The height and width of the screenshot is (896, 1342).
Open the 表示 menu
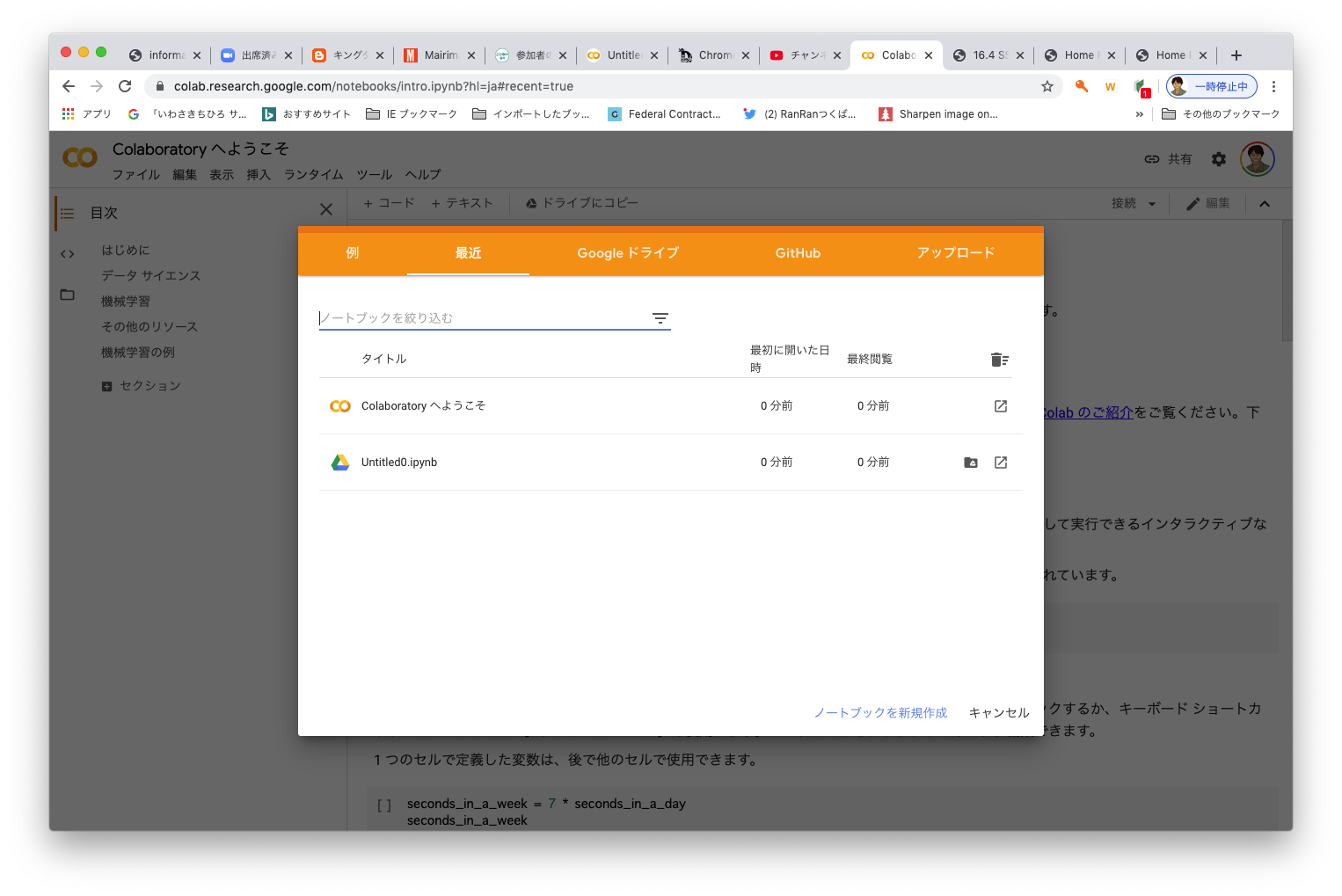222,175
